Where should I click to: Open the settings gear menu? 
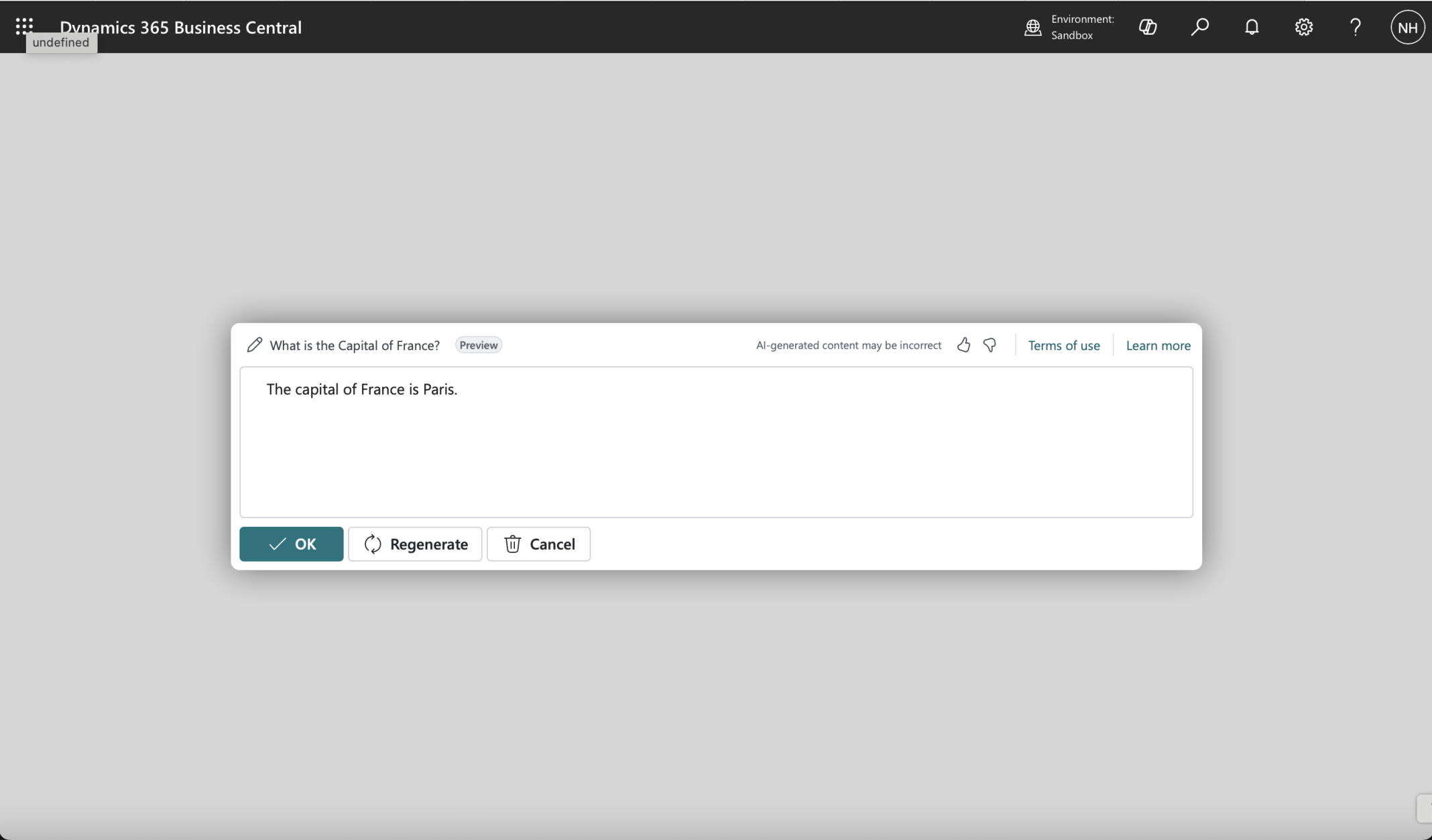[1303, 27]
